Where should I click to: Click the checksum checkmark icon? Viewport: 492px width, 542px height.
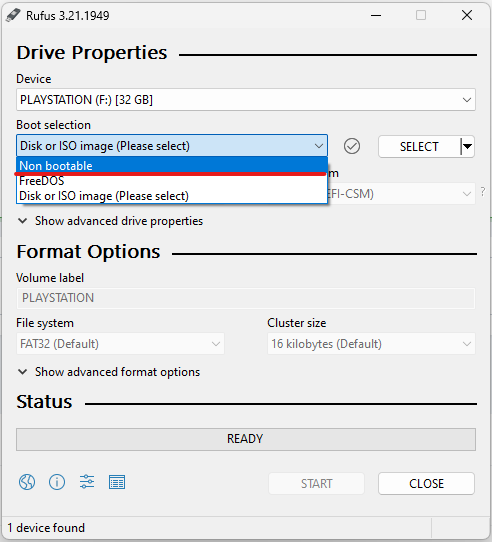352,146
